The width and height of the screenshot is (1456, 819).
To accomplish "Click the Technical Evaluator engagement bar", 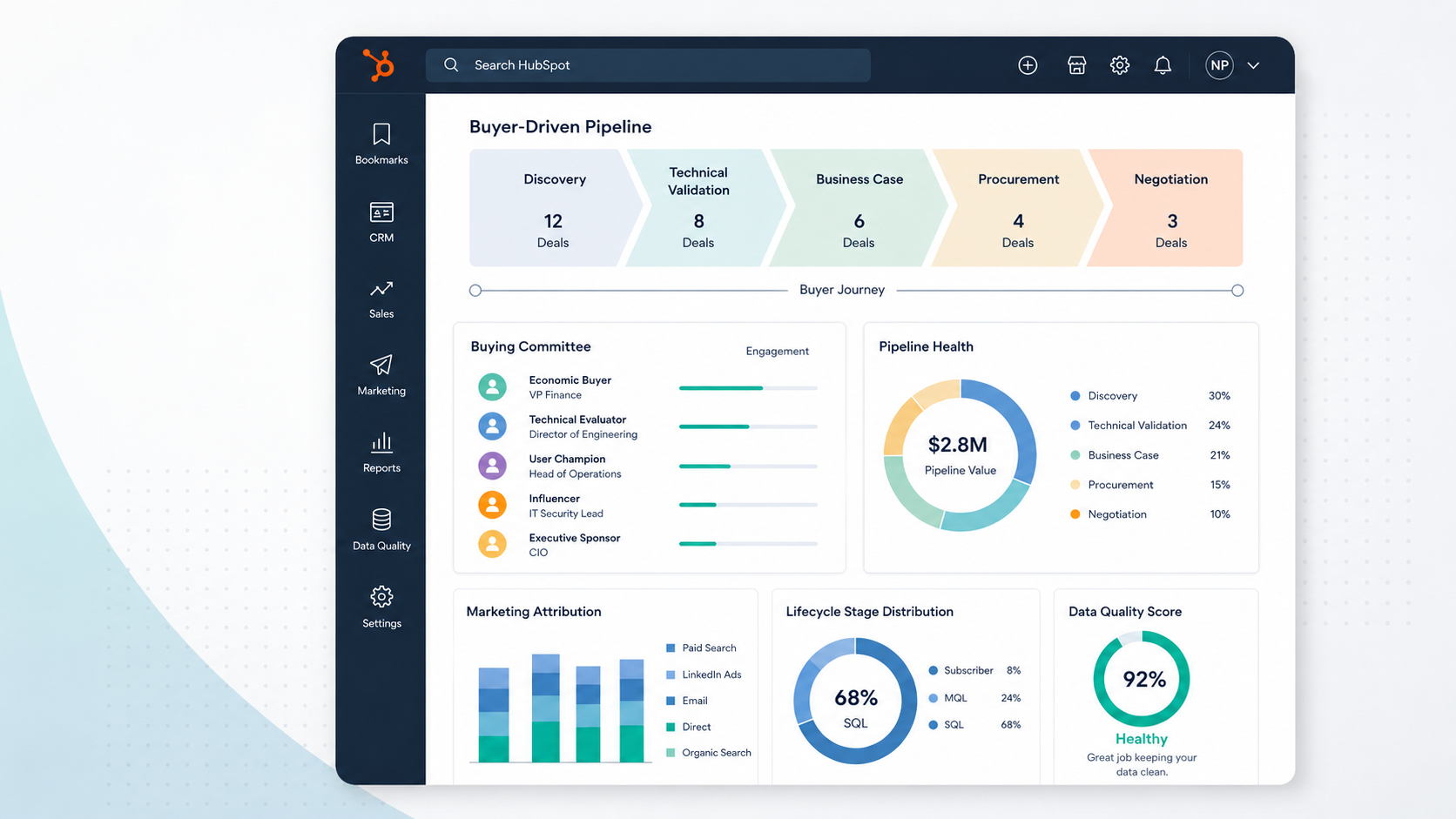I will 748,426.
